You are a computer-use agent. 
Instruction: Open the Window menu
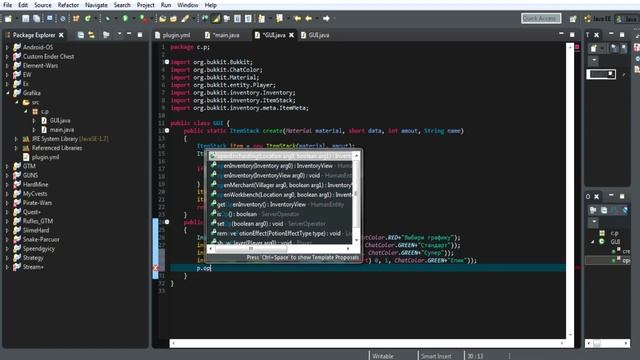click(x=188, y=5)
